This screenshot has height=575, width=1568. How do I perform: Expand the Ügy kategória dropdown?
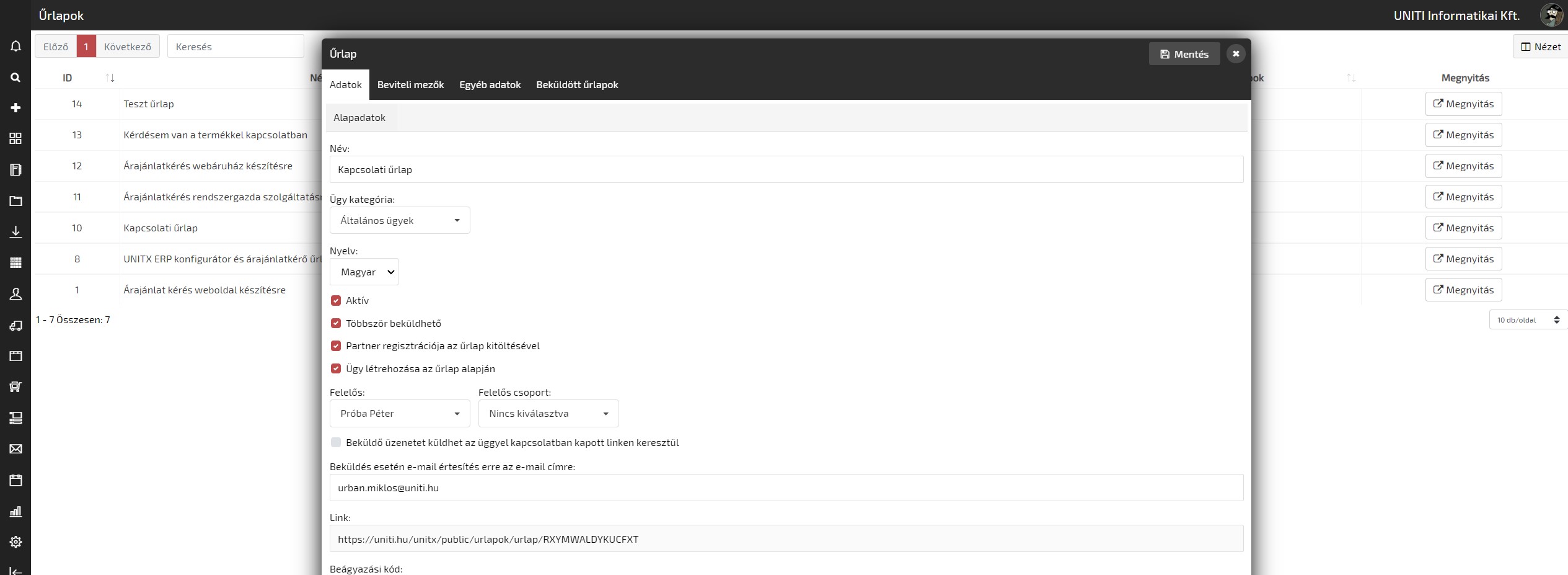click(400, 221)
